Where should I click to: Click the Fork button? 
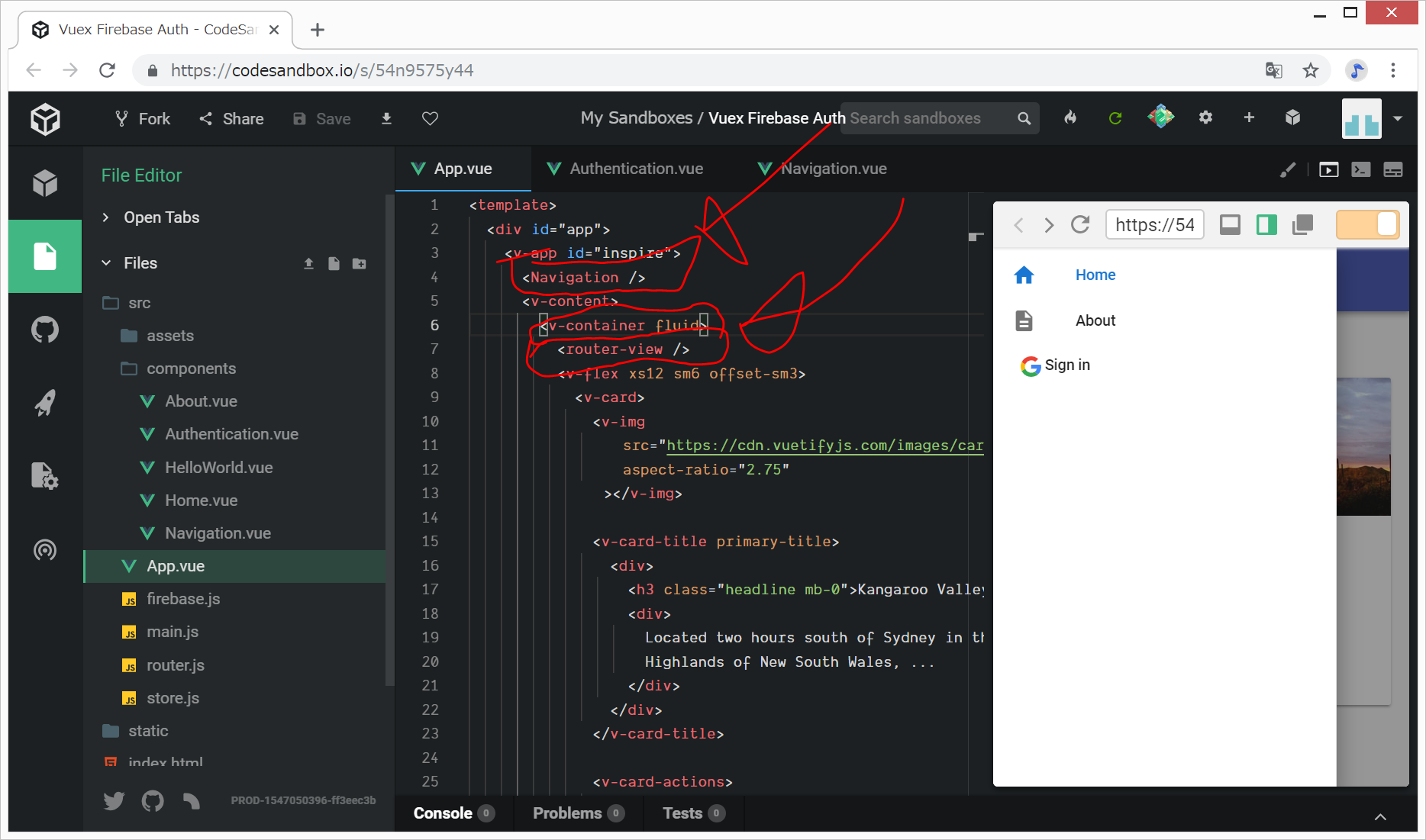point(143,118)
